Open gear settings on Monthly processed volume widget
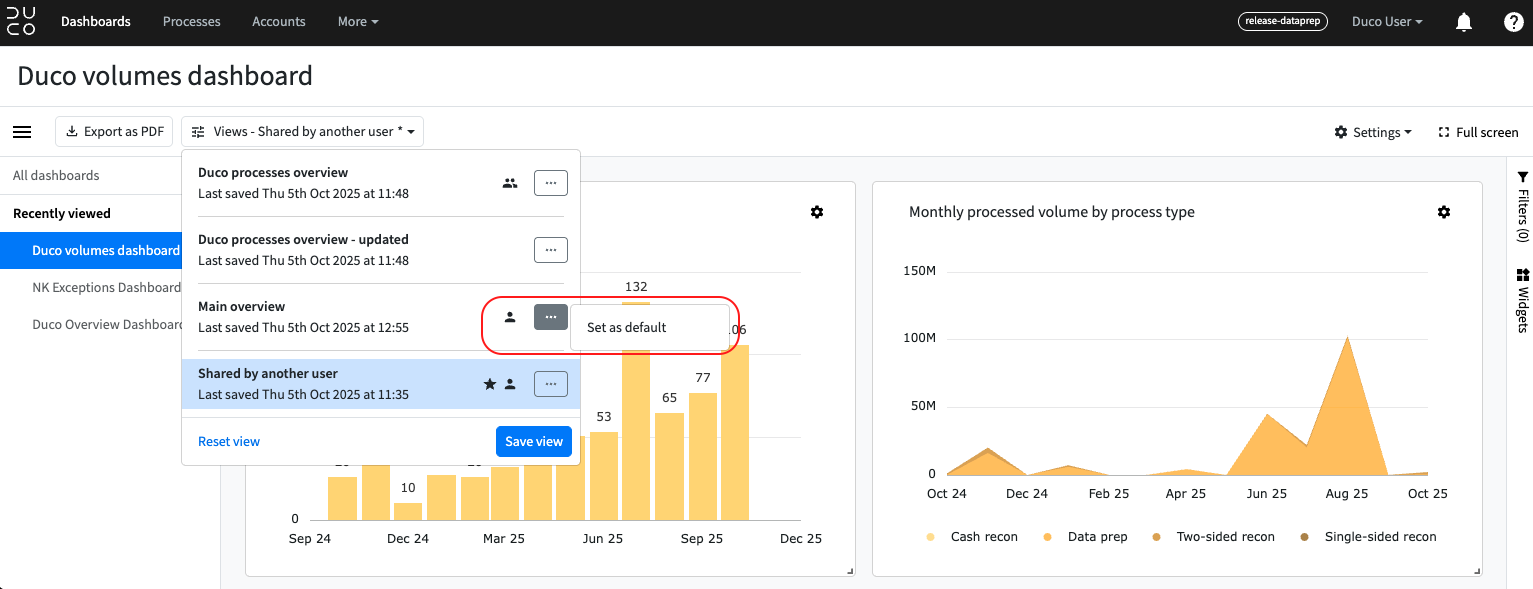Viewport: 1533px width, 589px height. click(x=1443, y=212)
